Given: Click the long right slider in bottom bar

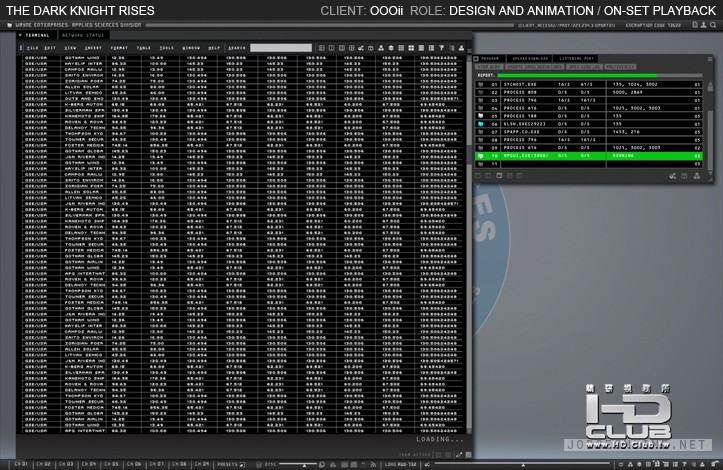Looking at the screenshot, I should click(x=522, y=464).
